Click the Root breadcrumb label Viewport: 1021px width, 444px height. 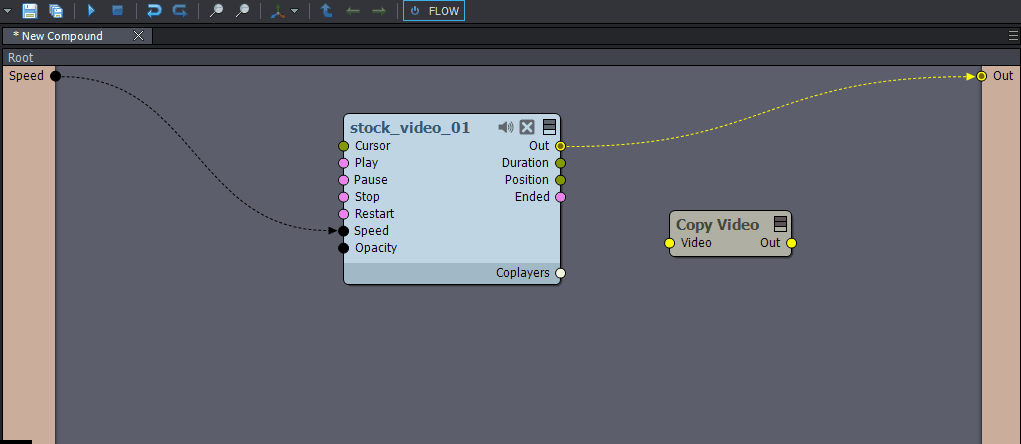tap(21, 57)
